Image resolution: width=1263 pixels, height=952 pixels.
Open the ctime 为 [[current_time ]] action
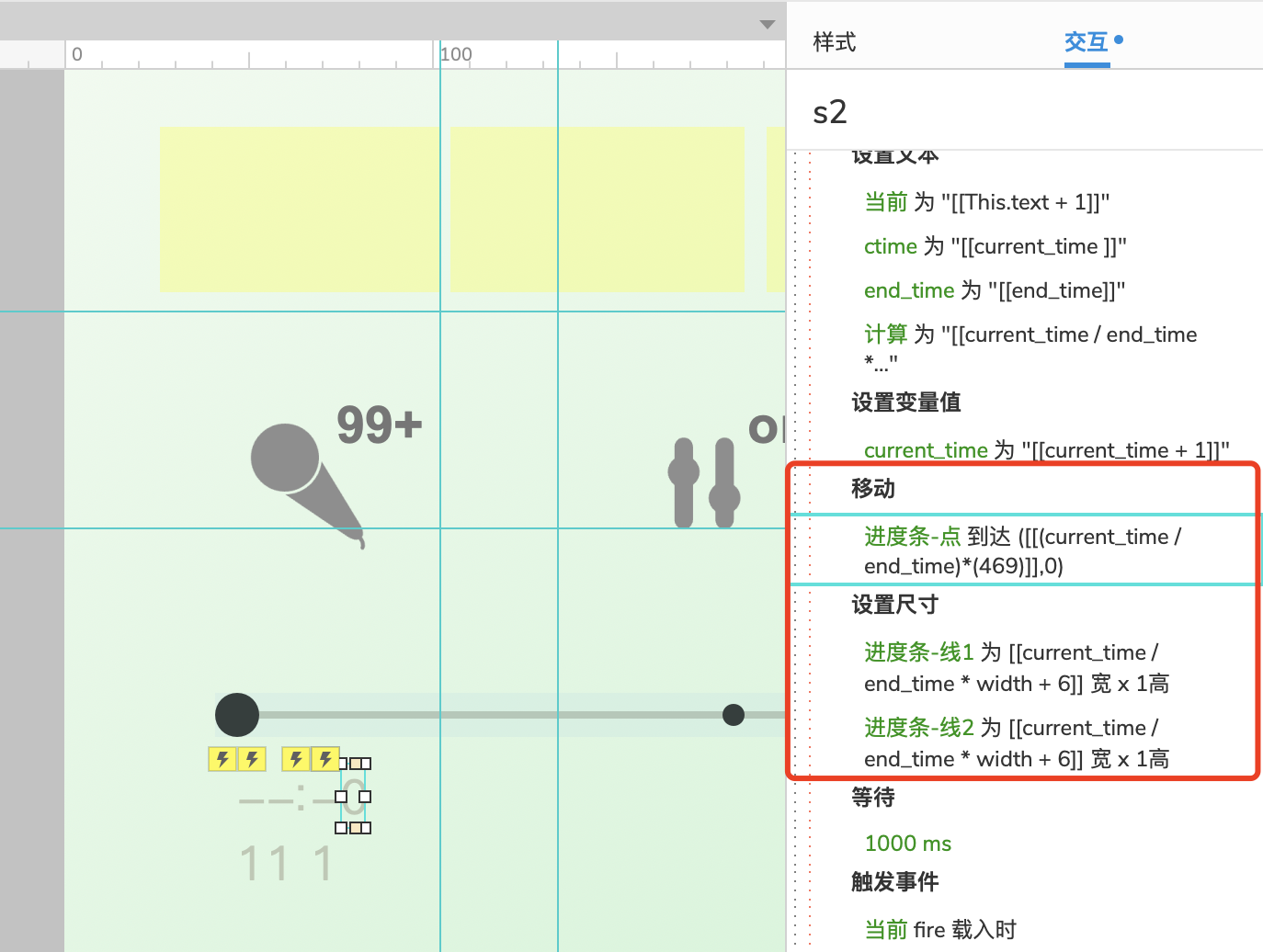tap(996, 246)
